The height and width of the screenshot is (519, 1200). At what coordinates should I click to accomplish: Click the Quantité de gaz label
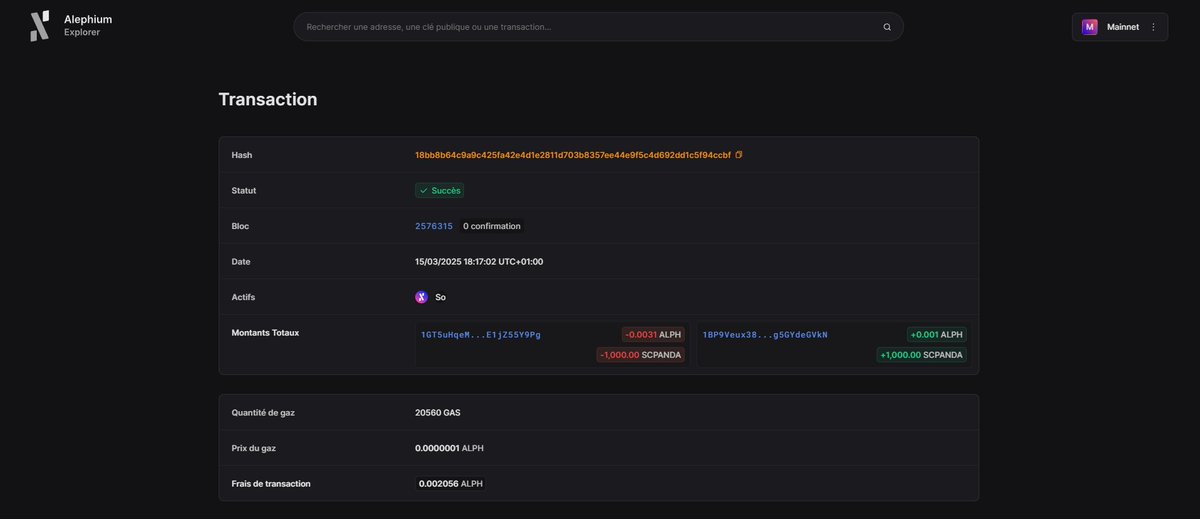tap(263, 412)
